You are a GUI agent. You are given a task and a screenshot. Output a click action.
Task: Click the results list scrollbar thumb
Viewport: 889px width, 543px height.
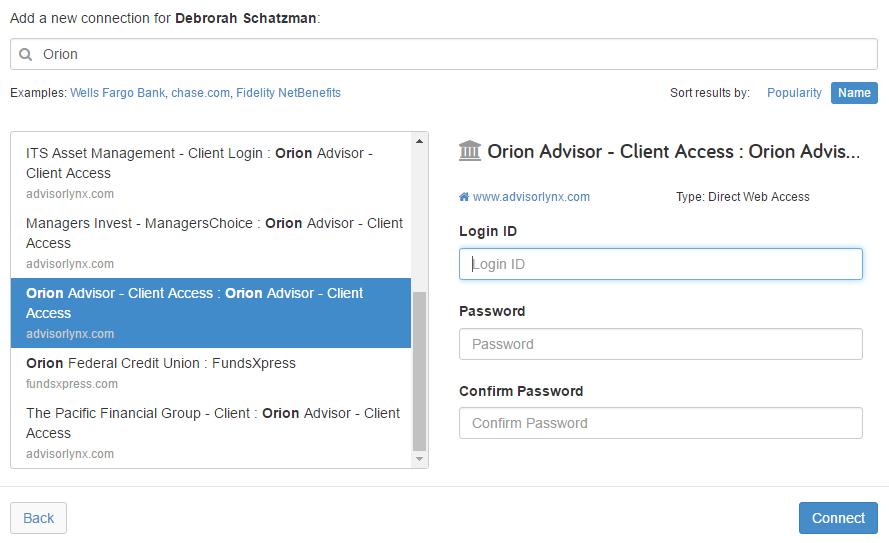coord(420,371)
